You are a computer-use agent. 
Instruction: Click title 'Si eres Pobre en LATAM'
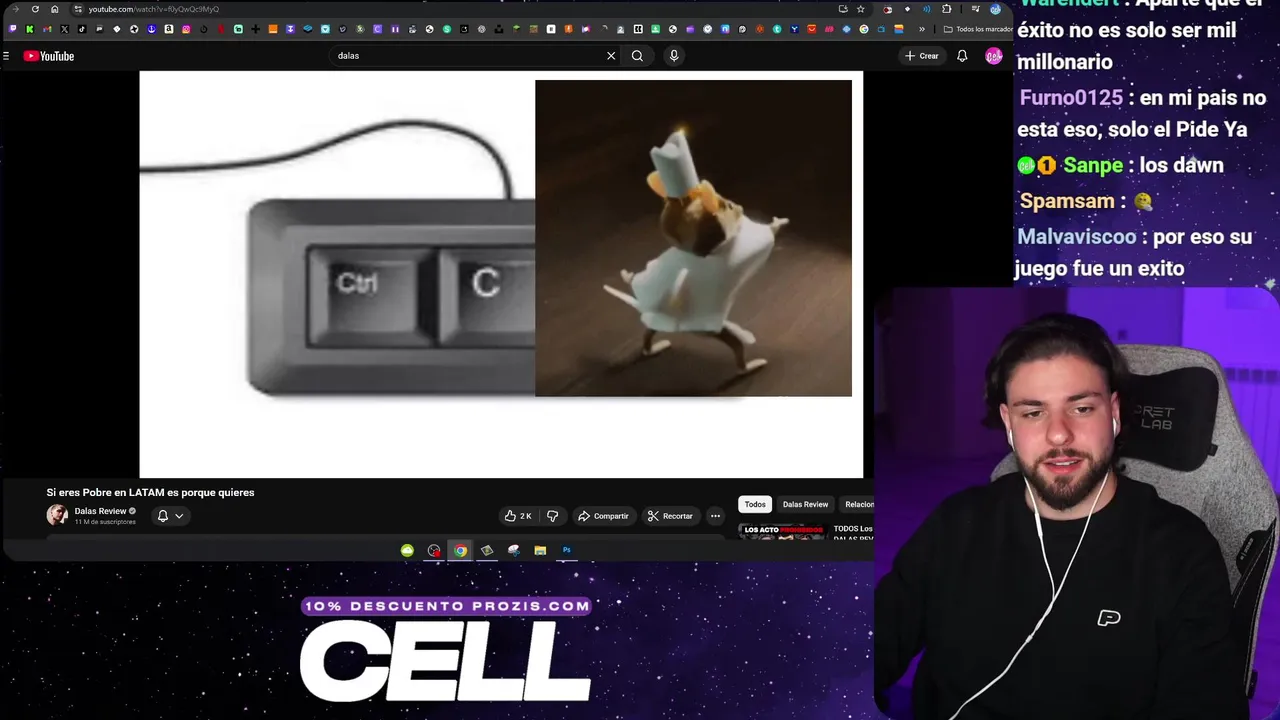(150, 492)
